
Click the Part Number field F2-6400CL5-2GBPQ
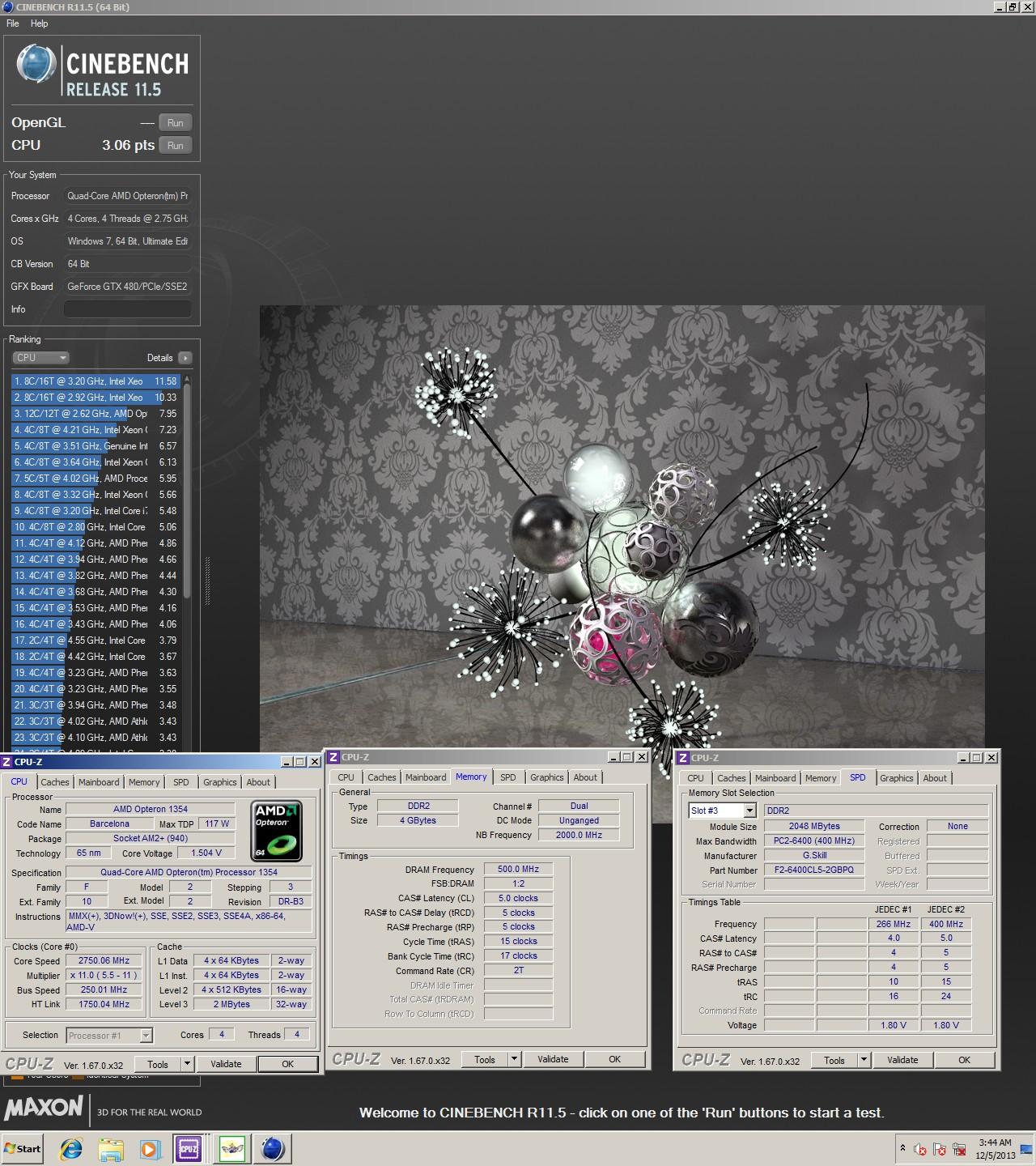point(814,870)
